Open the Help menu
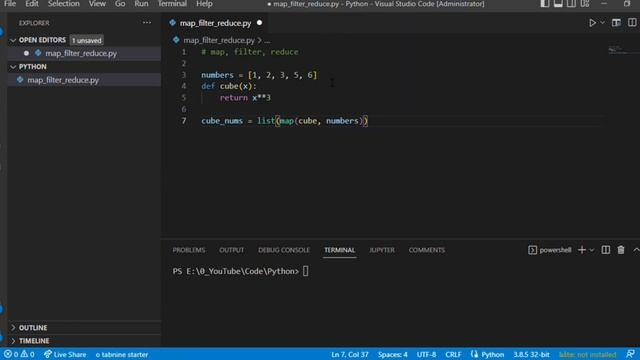 tap(204, 4)
